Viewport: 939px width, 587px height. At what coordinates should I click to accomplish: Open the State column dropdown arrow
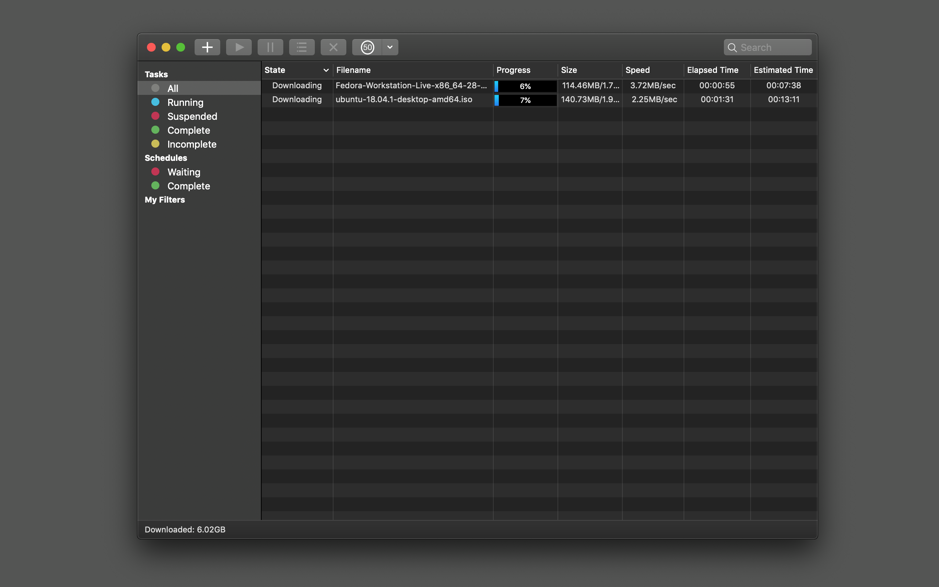[326, 70]
